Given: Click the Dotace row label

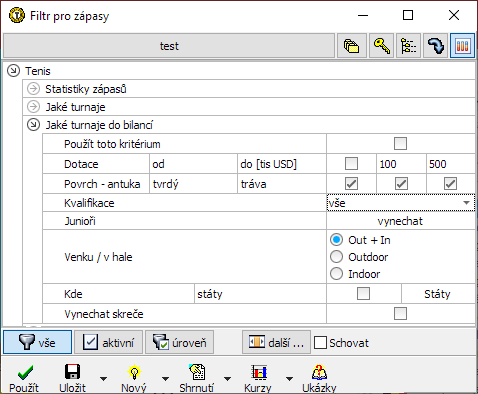Looking at the screenshot, I should coord(81,164).
